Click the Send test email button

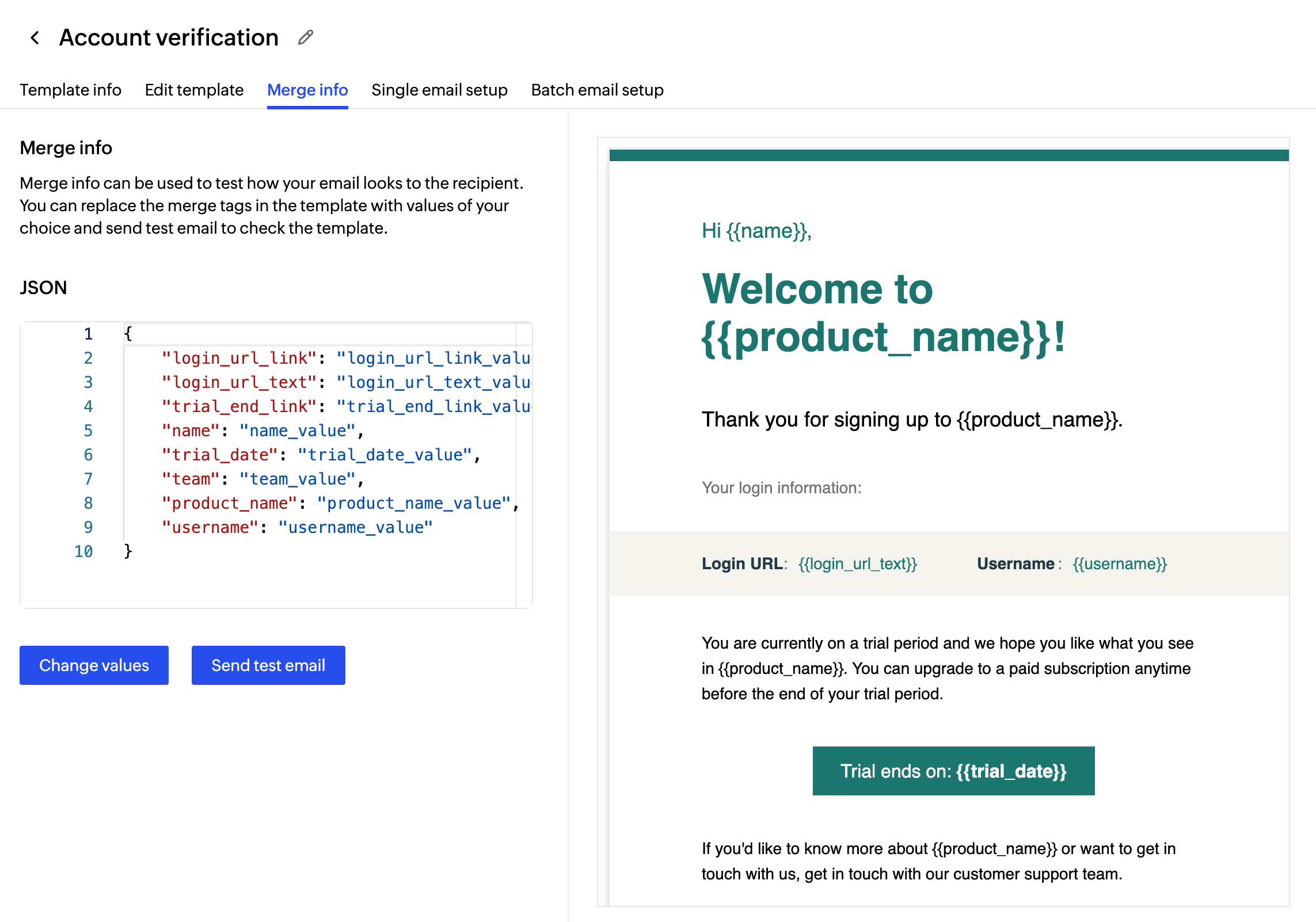(268, 665)
